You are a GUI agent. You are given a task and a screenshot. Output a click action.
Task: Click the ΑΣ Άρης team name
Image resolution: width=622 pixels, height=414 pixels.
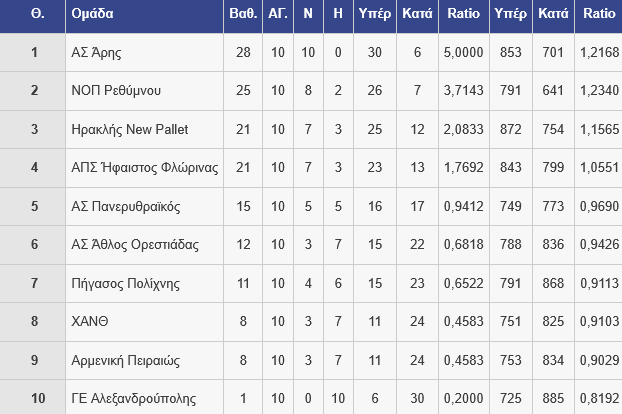click(x=98, y=52)
